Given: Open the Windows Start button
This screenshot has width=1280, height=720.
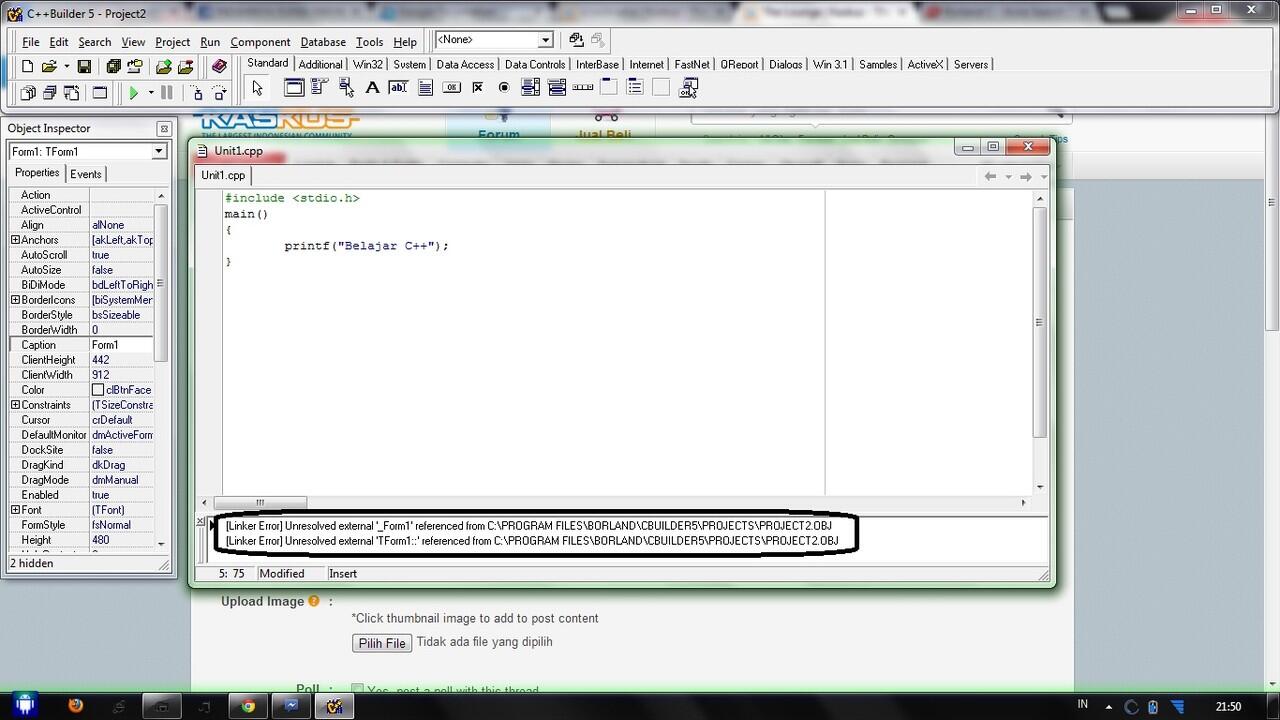Looking at the screenshot, I should (24, 705).
